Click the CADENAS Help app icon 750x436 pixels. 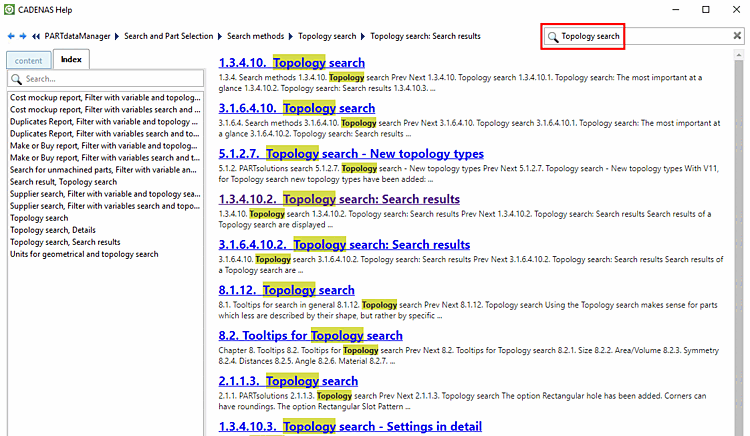pos(9,10)
